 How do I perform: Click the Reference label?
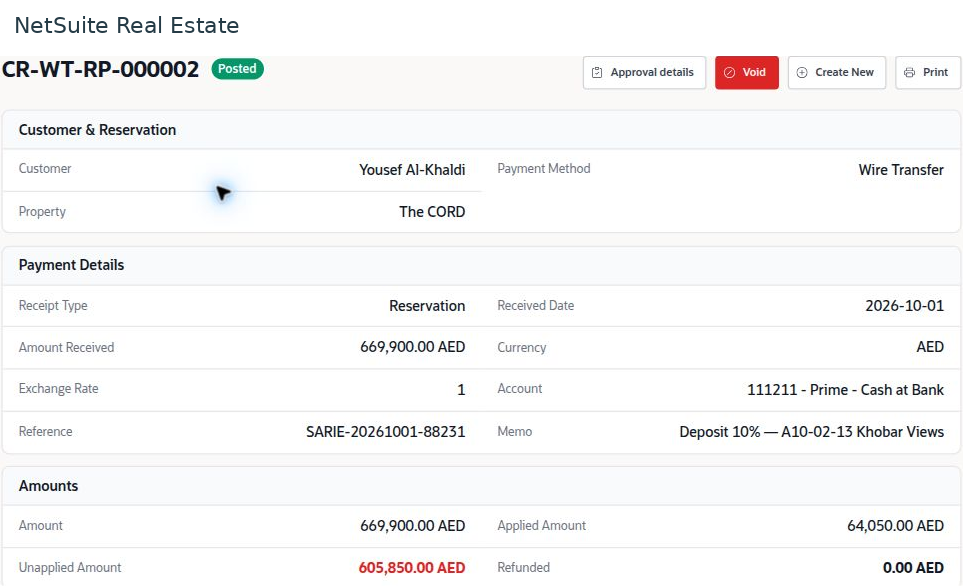(x=45, y=431)
